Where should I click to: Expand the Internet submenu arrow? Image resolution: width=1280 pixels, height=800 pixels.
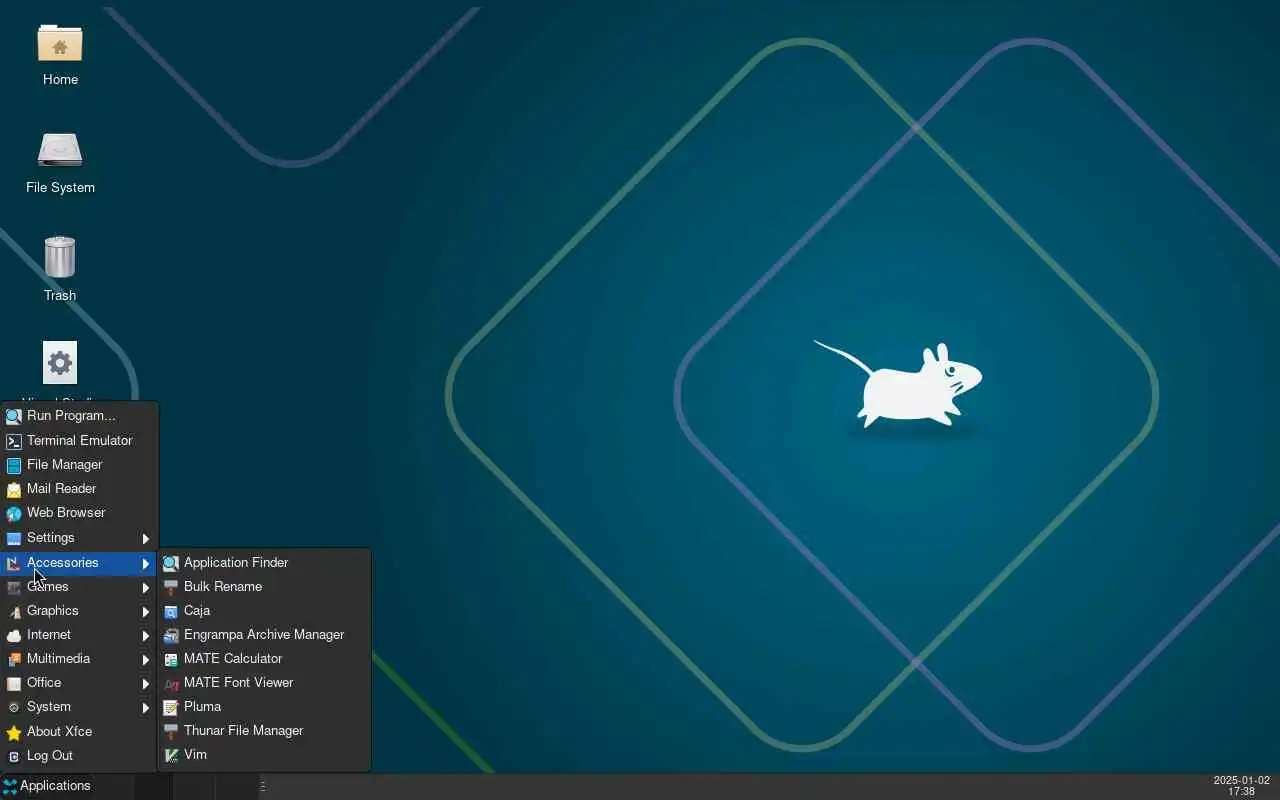click(x=146, y=635)
